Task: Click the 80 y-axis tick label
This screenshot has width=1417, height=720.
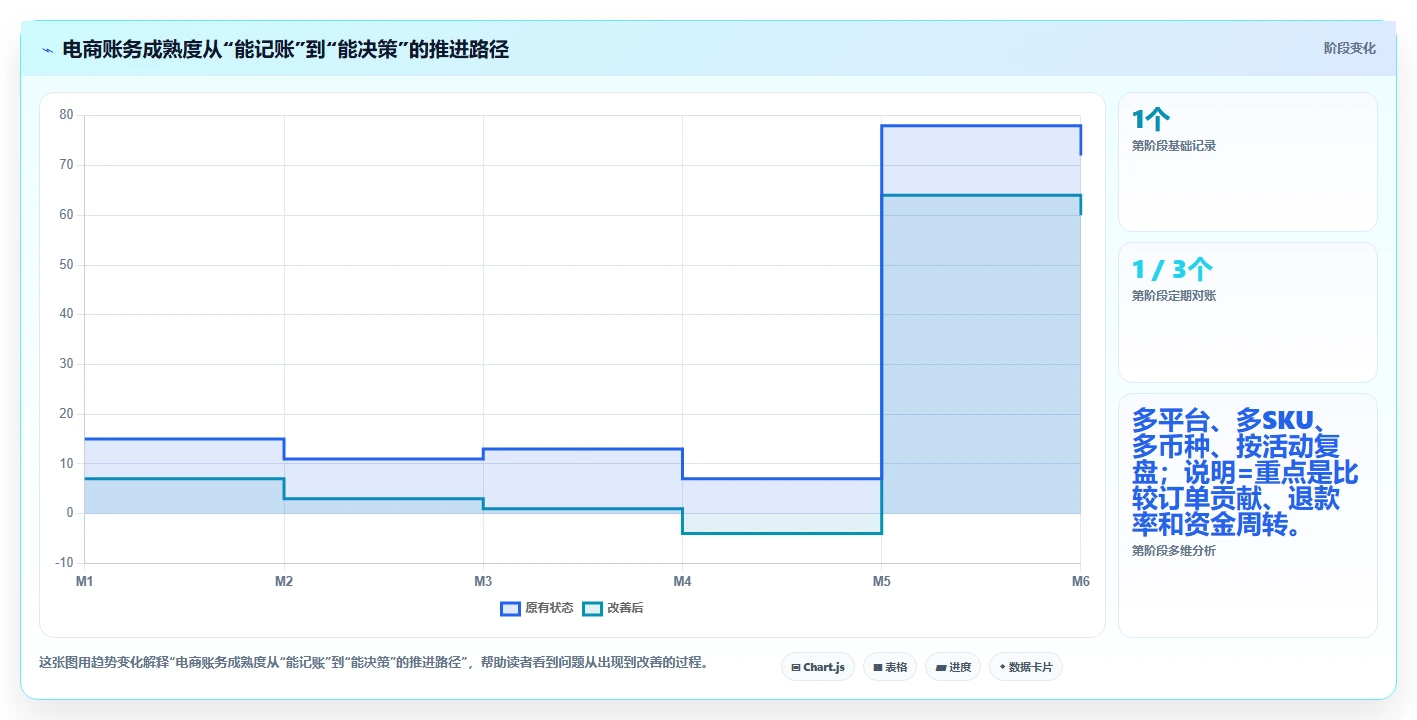Action: 67,115
